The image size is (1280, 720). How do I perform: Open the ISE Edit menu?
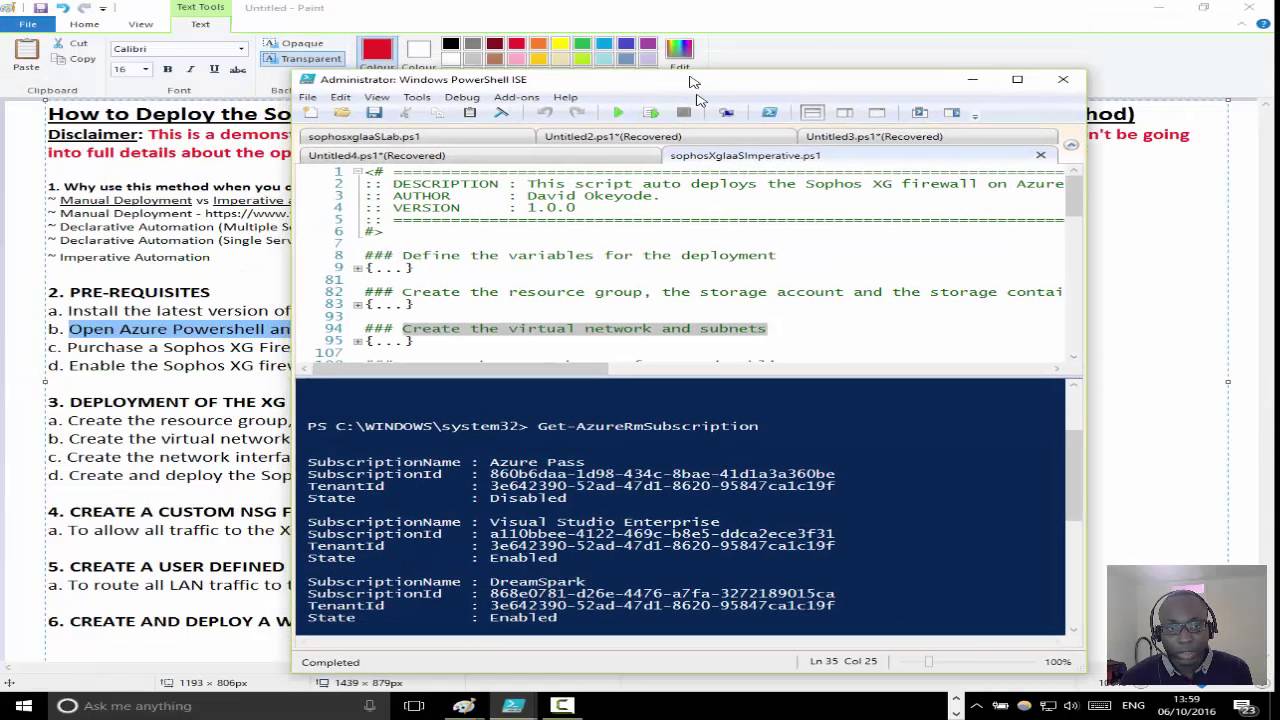coord(341,97)
